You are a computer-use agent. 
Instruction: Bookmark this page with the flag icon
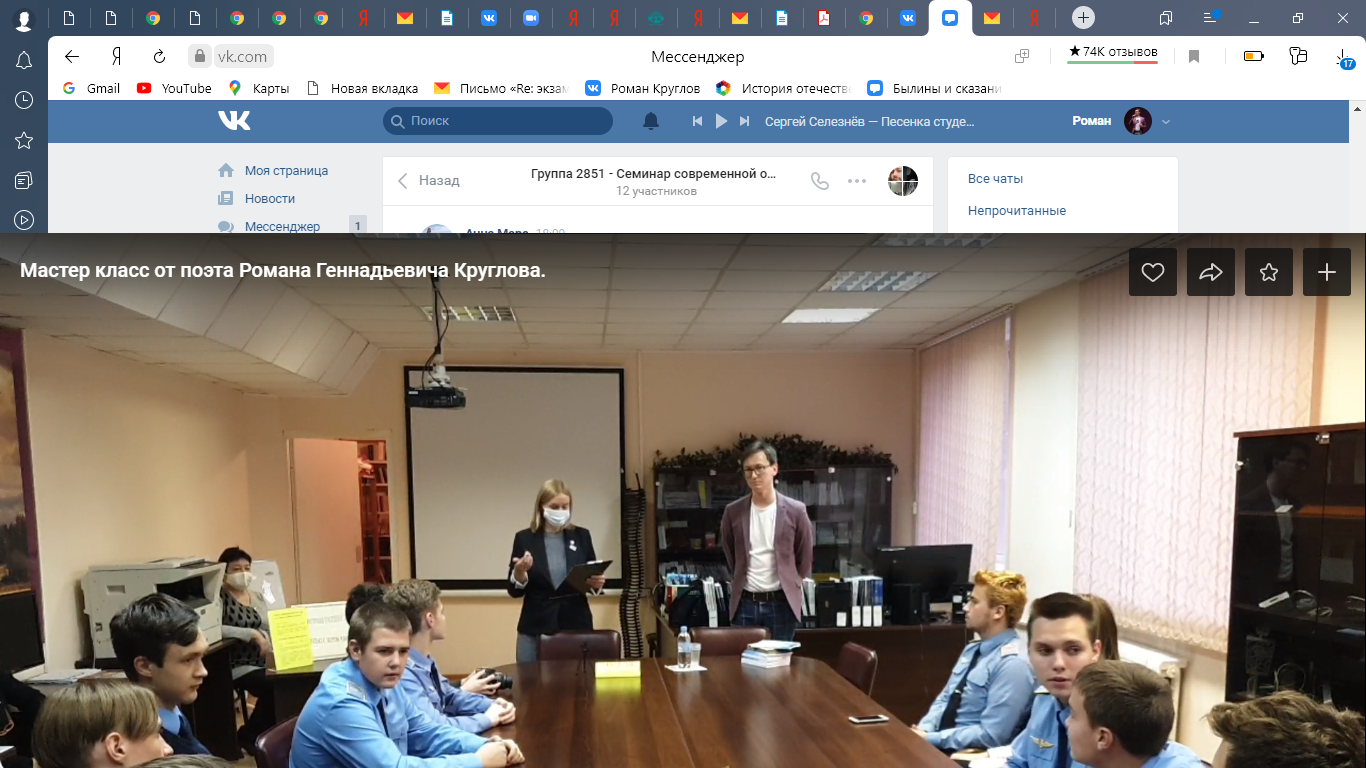(x=1194, y=57)
